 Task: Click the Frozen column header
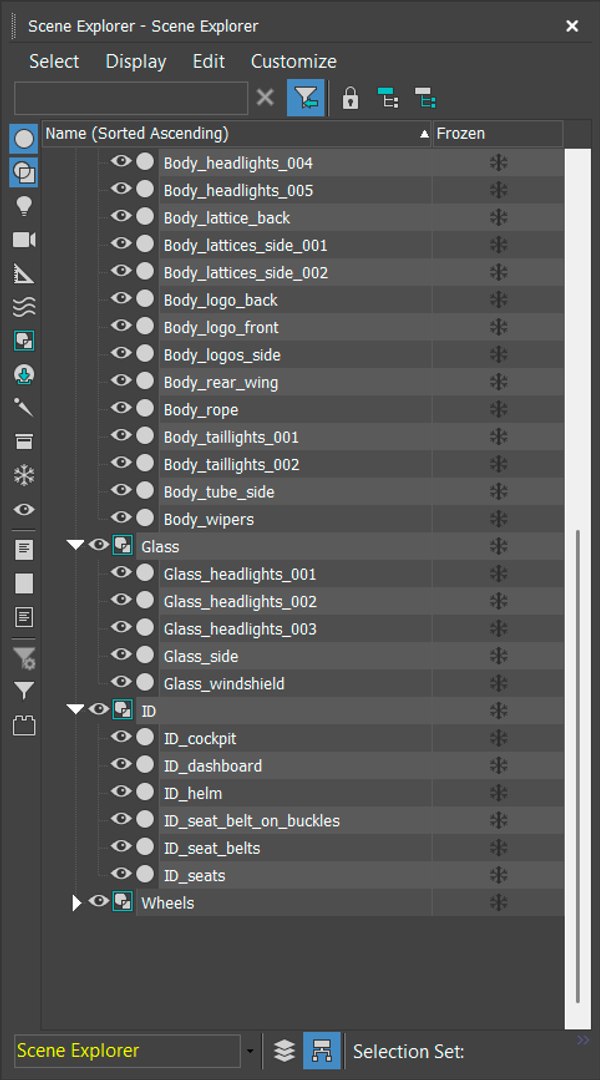tap(498, 134)
